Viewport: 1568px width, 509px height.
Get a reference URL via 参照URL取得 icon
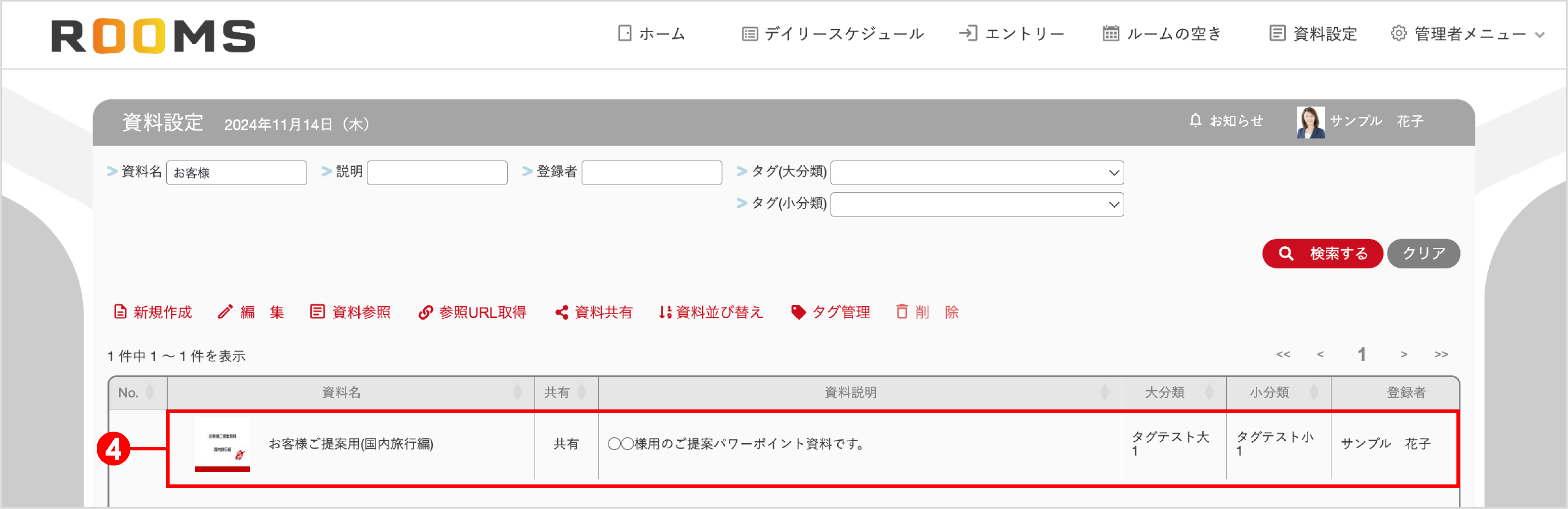pos(426,312)
